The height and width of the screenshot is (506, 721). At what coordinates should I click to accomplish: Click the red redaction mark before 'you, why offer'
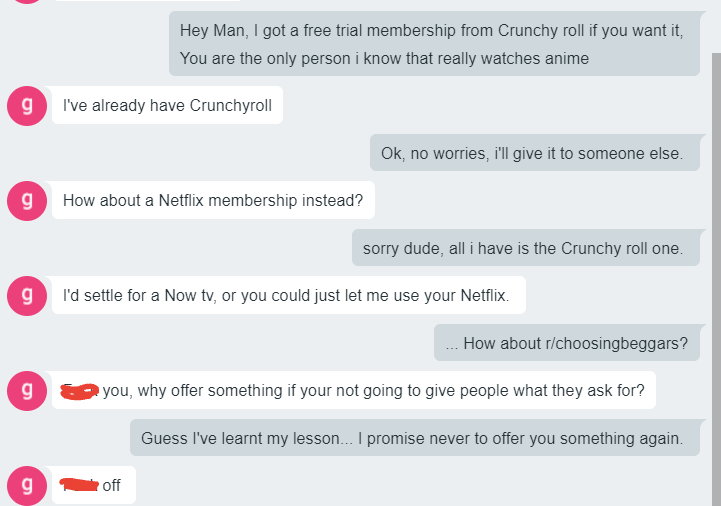pyautogui.click(x=80, y=391)
